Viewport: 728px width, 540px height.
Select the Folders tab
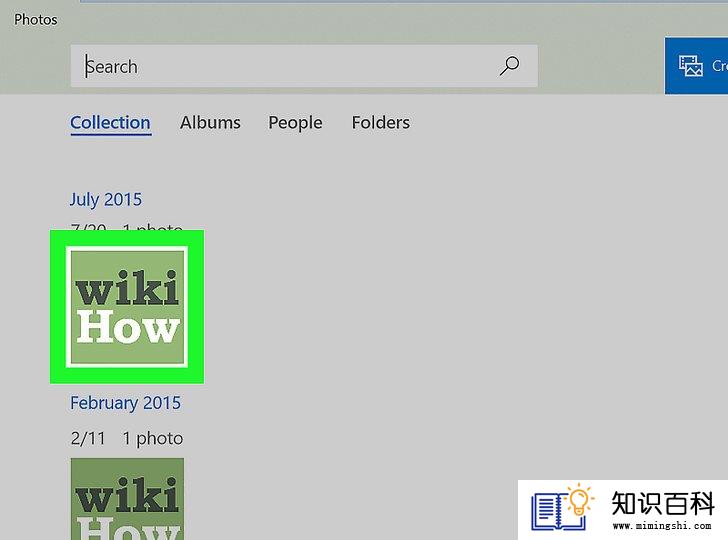click(x=381, y=123)
